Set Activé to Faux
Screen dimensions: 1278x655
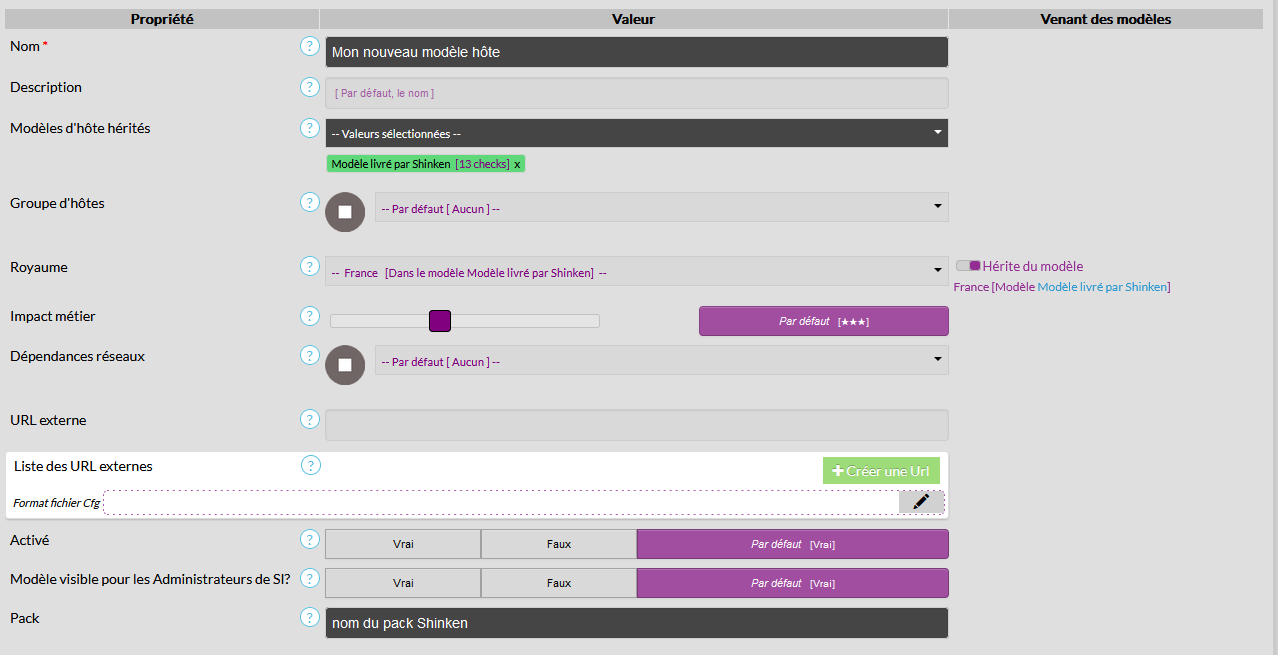tap(559, 544)
